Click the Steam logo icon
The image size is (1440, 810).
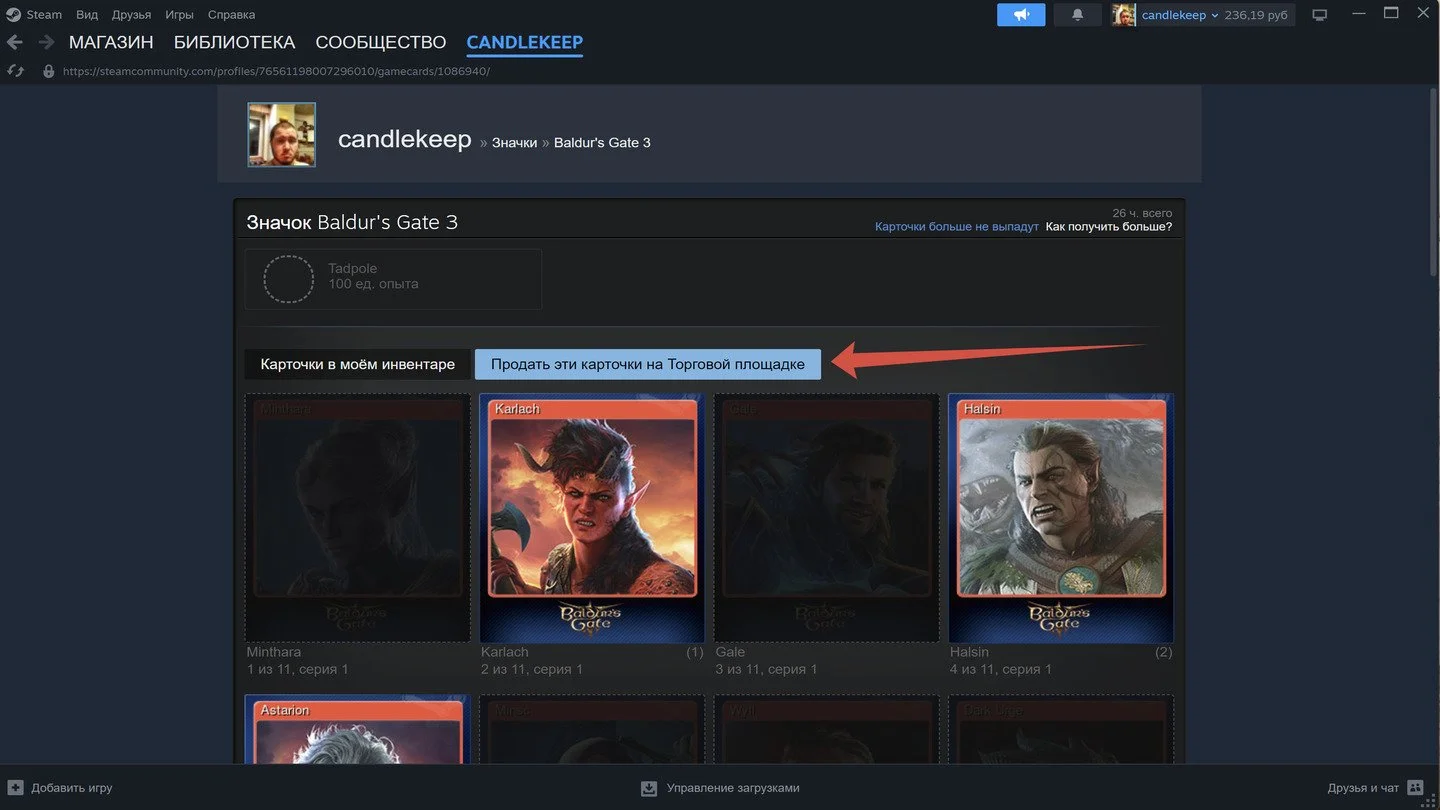[13, 14]
